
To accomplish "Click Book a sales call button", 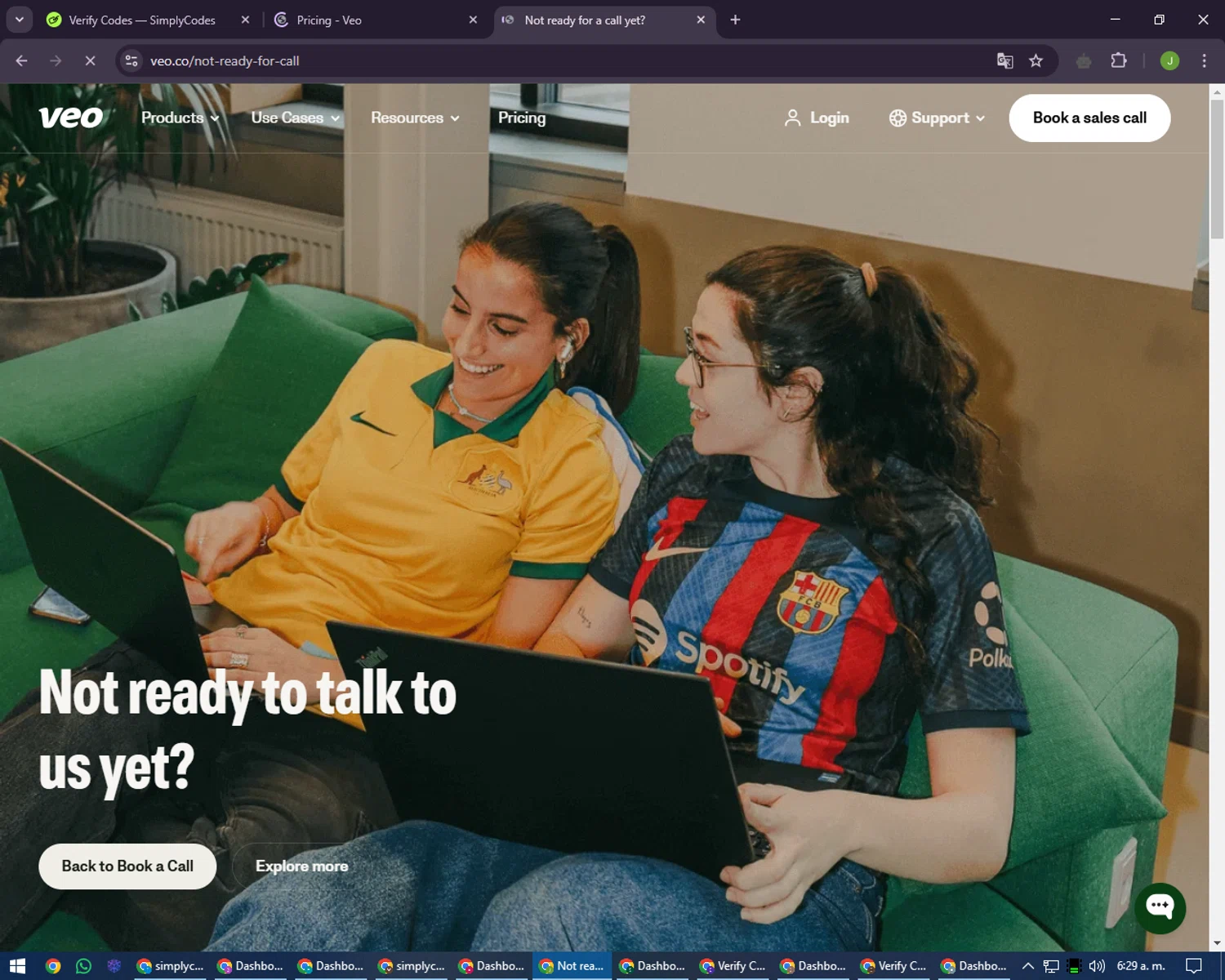I will click(x=1089, y=118).
